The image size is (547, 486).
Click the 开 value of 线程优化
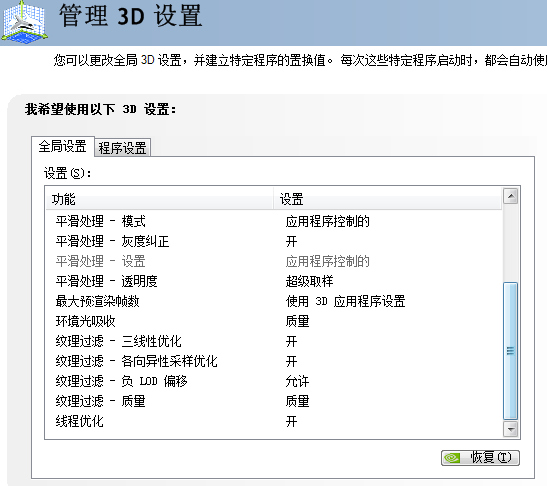tap(291, 421)
